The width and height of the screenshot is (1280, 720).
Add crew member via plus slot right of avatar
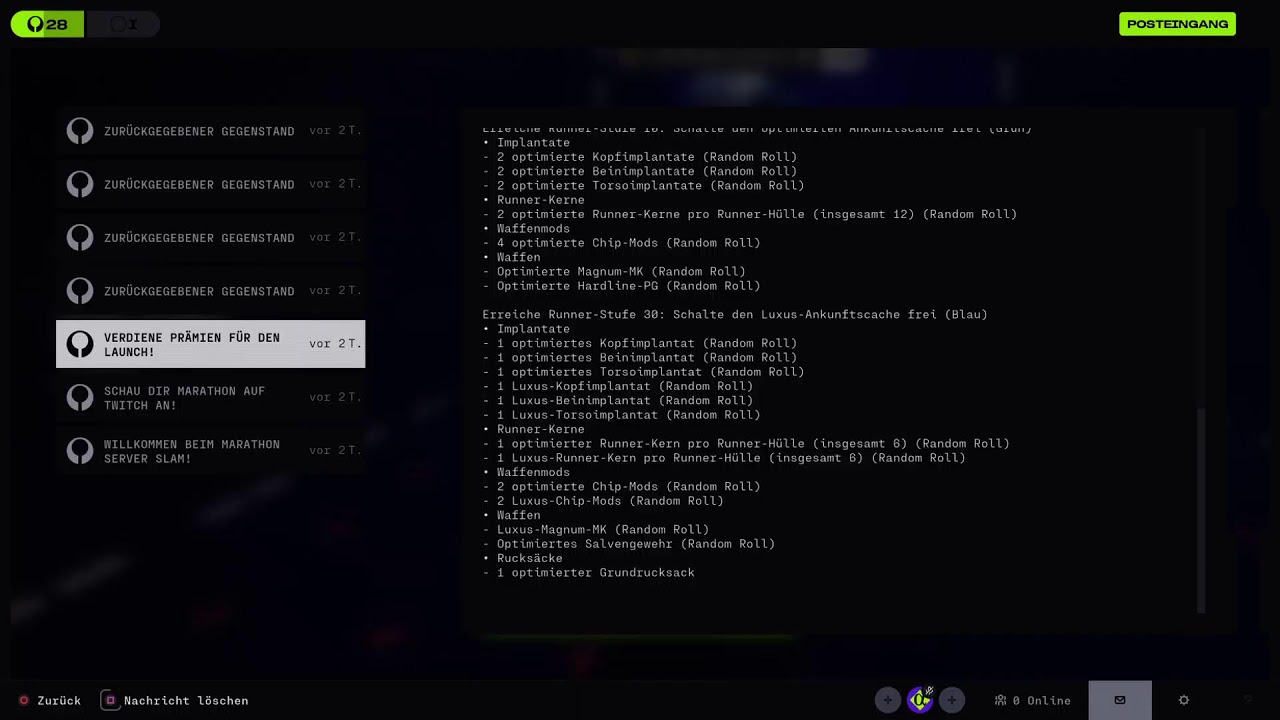pos(952,700)
